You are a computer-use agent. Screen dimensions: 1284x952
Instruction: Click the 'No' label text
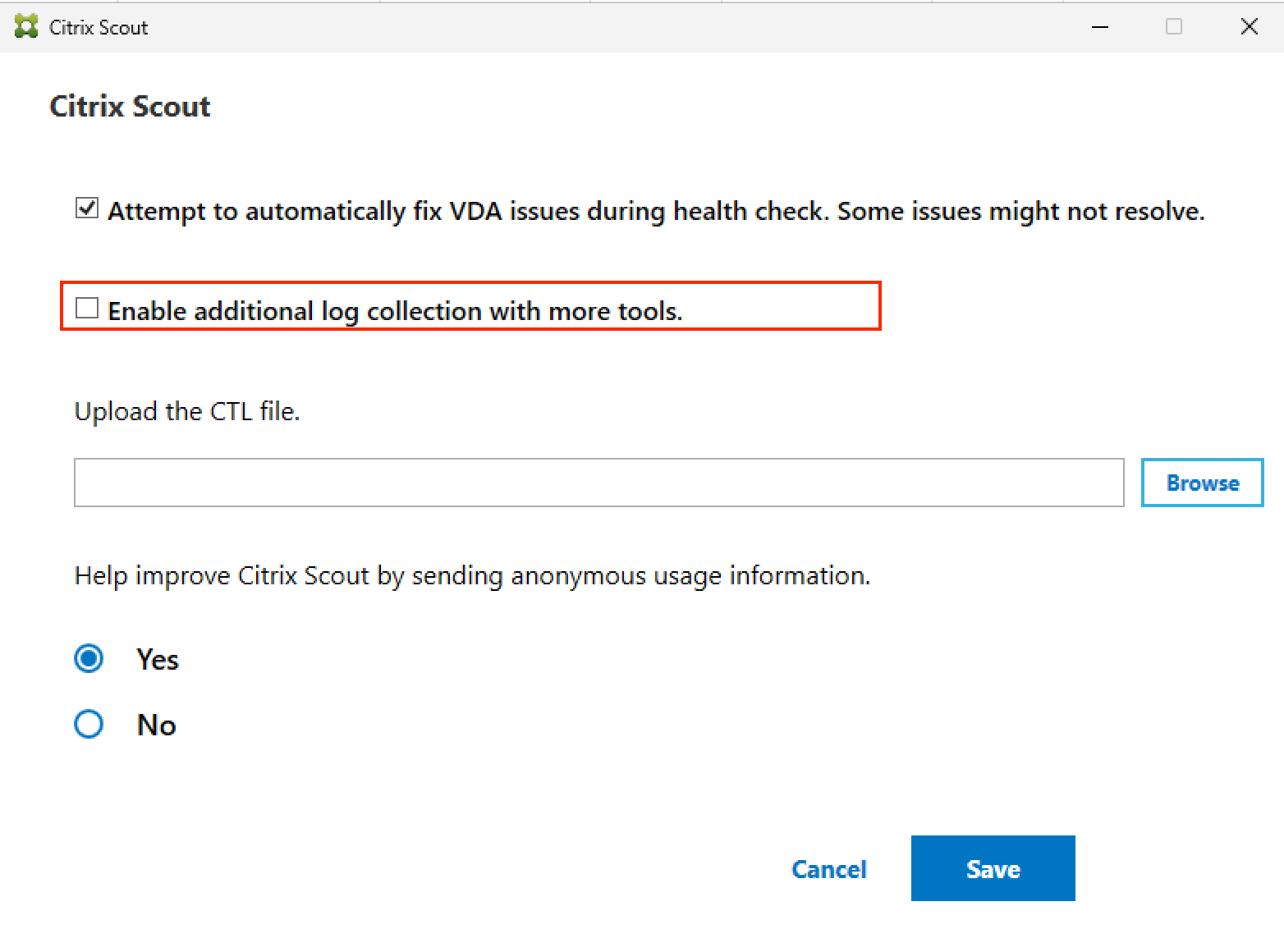156,724
